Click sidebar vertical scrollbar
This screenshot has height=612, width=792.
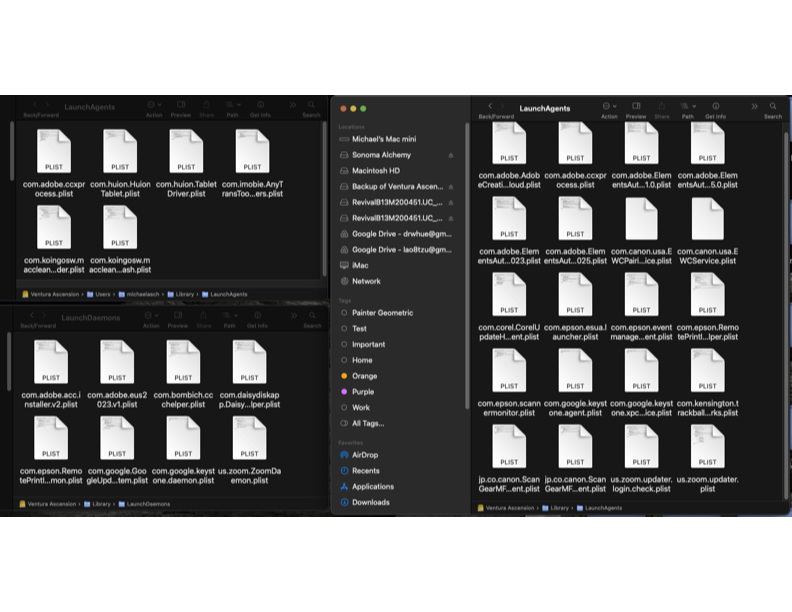pyautogui.click(x=467, y=266)
